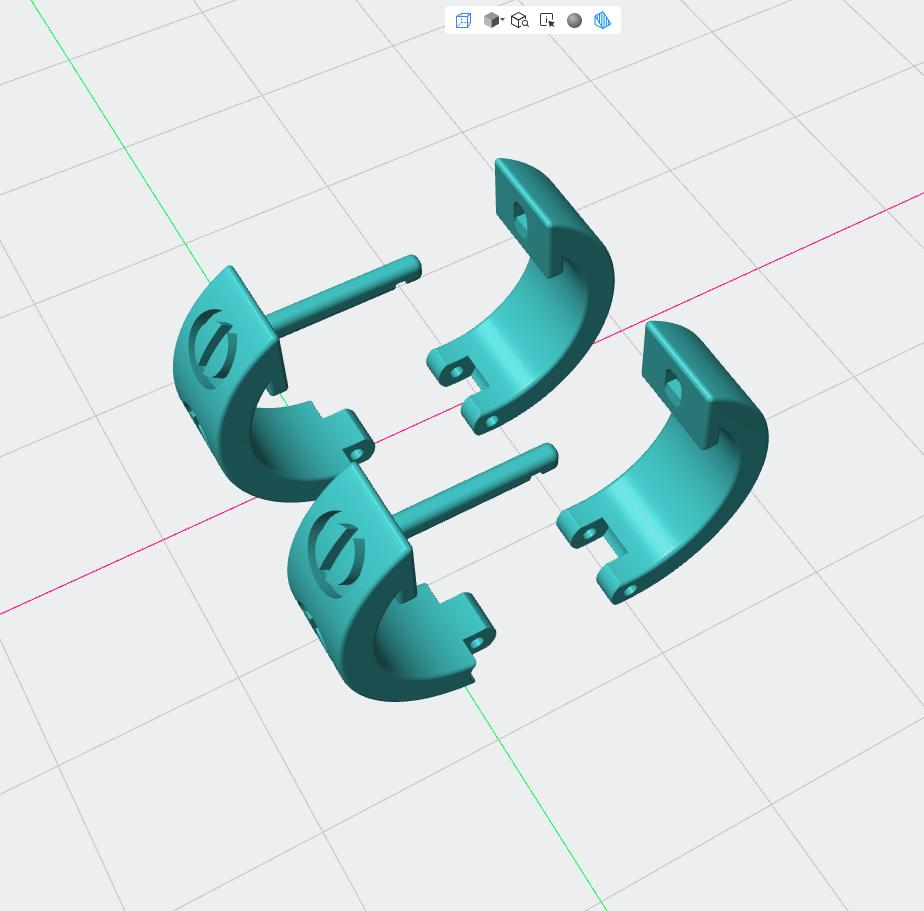Click the hole in the upper-right part's flat tab
The height and width of the screenshot is (911, 924).
point(520,217)
